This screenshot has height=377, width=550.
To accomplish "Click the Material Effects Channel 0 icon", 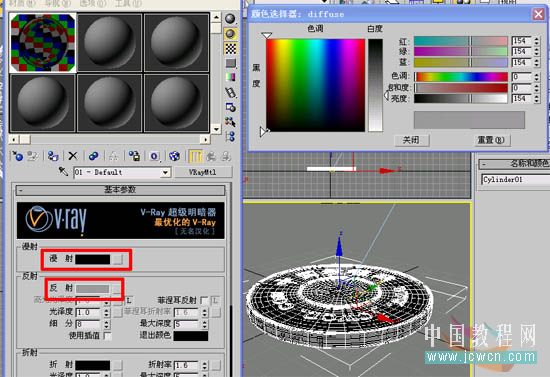I will point(154,156).
